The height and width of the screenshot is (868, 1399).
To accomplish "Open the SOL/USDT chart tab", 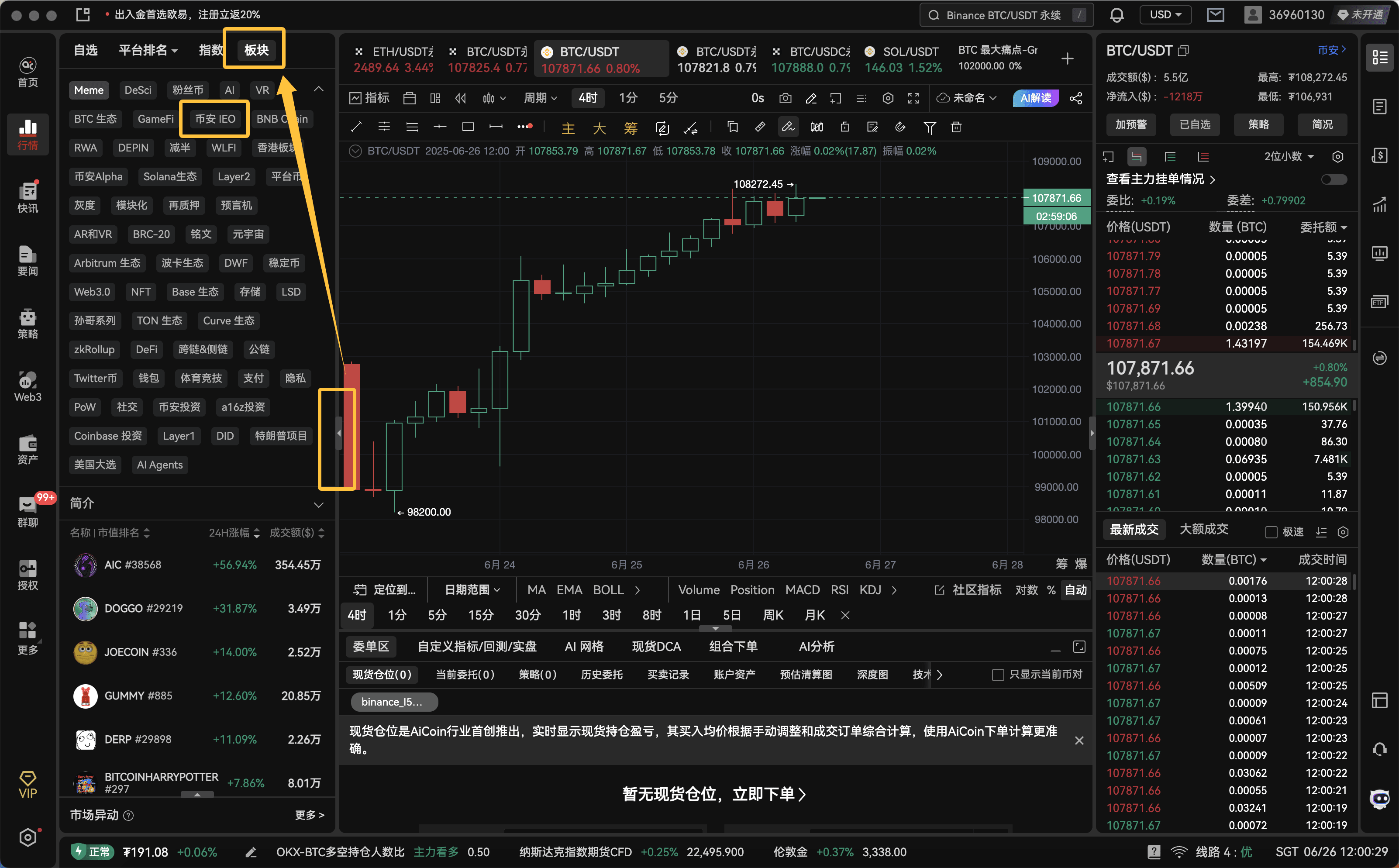I will coord(903,59).
